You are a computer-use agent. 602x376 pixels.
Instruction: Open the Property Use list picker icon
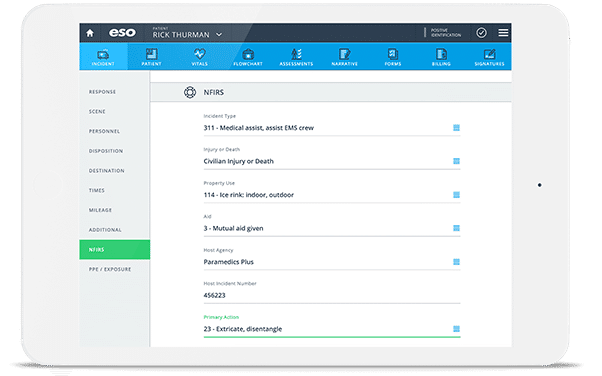(456, 195)
